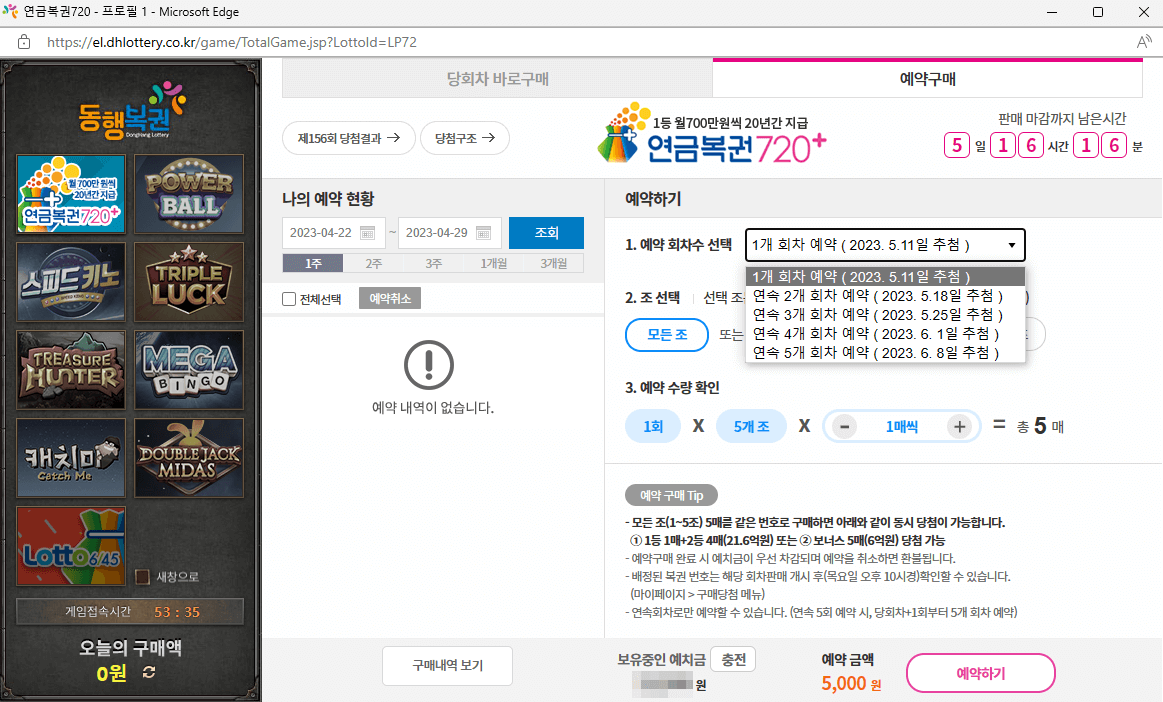Increase ticket quantity with plus button
1163x702 pixels.
pos(959,427)
